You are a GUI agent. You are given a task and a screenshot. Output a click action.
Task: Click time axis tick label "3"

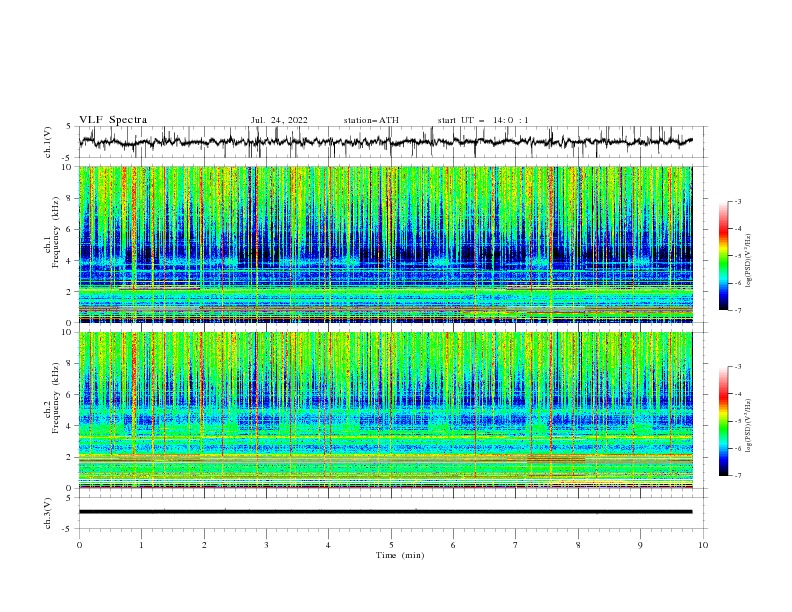266,545
